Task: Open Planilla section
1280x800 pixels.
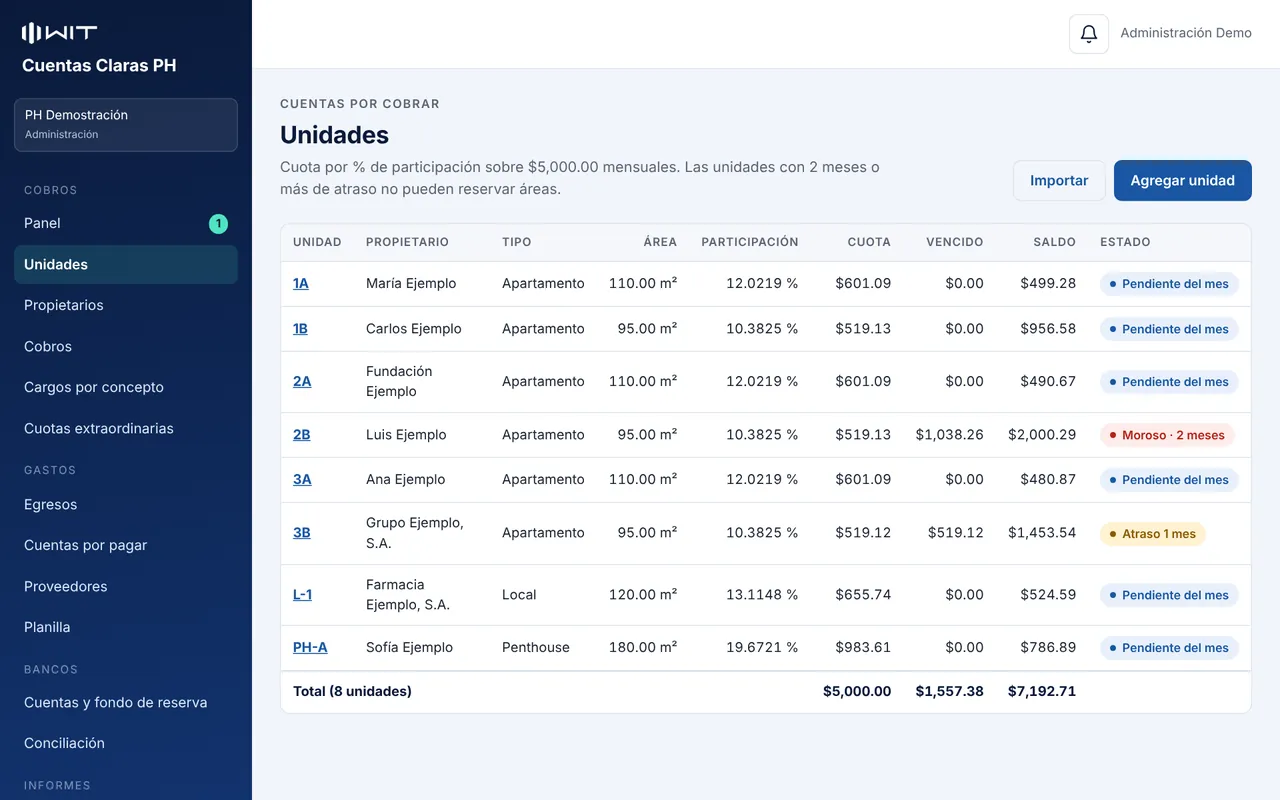Action: (x=126, y=628)
